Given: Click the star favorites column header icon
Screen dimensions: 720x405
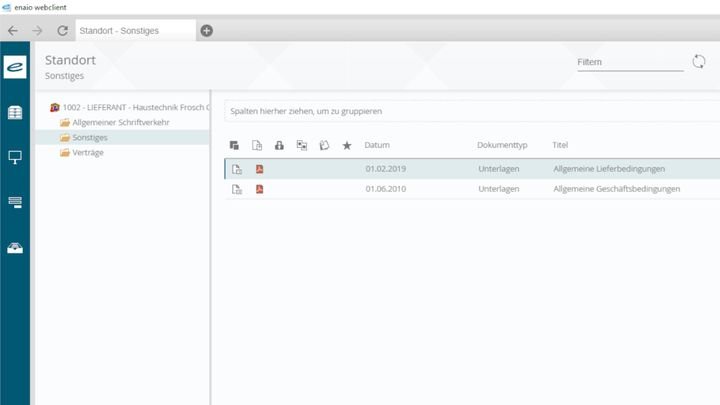Looking at the screenshot, I should 347,145.
